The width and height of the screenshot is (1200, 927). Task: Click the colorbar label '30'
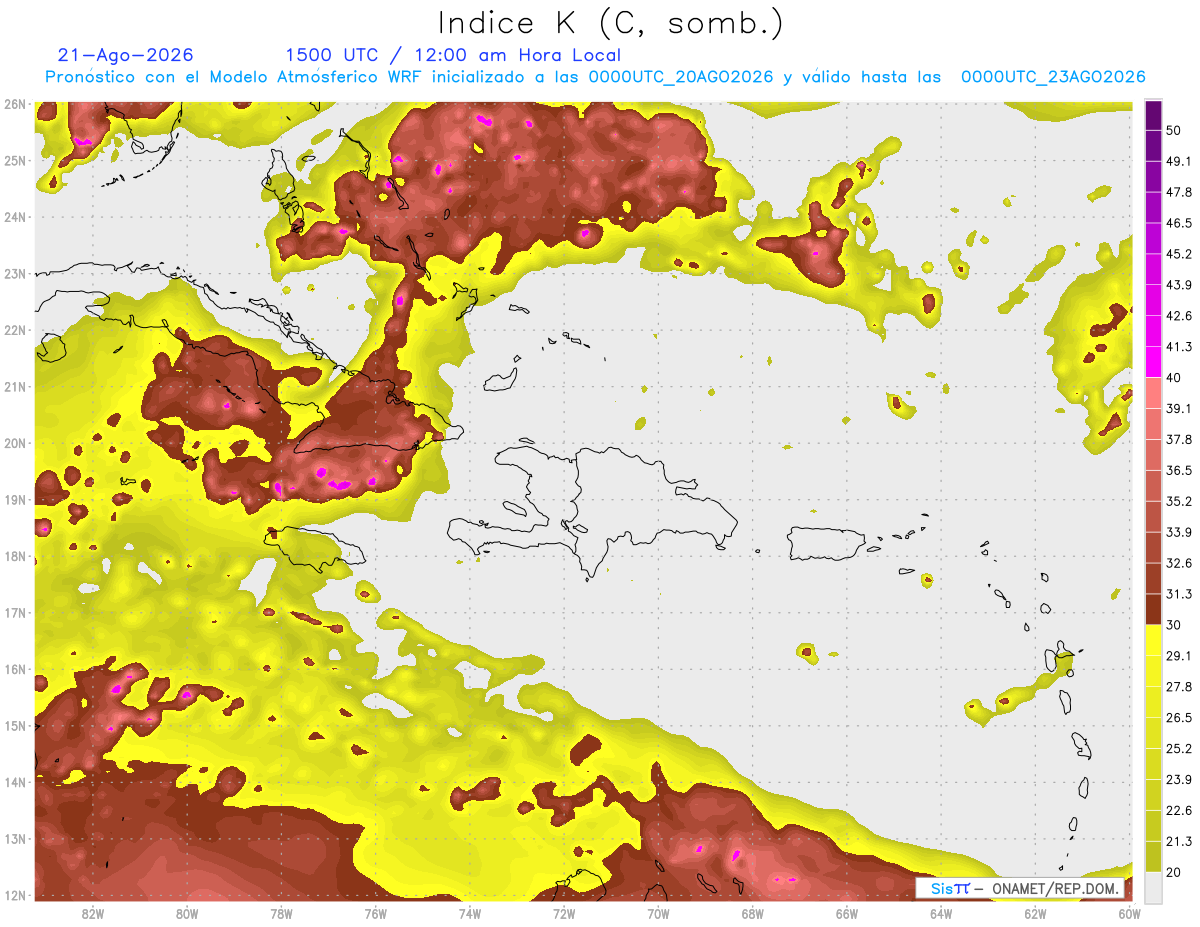click(1174, 625)
